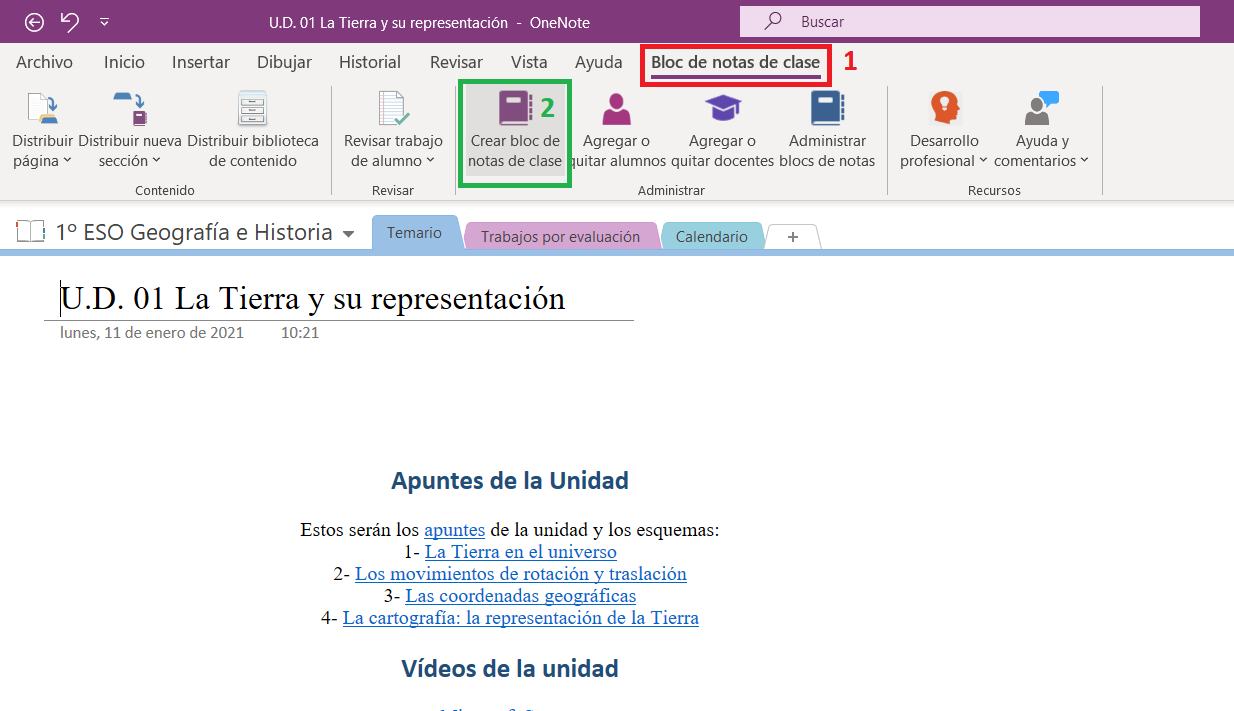Click Crear bloc de notas de clase
Screen dimensions: 1234x711
(x=515, y=131)
